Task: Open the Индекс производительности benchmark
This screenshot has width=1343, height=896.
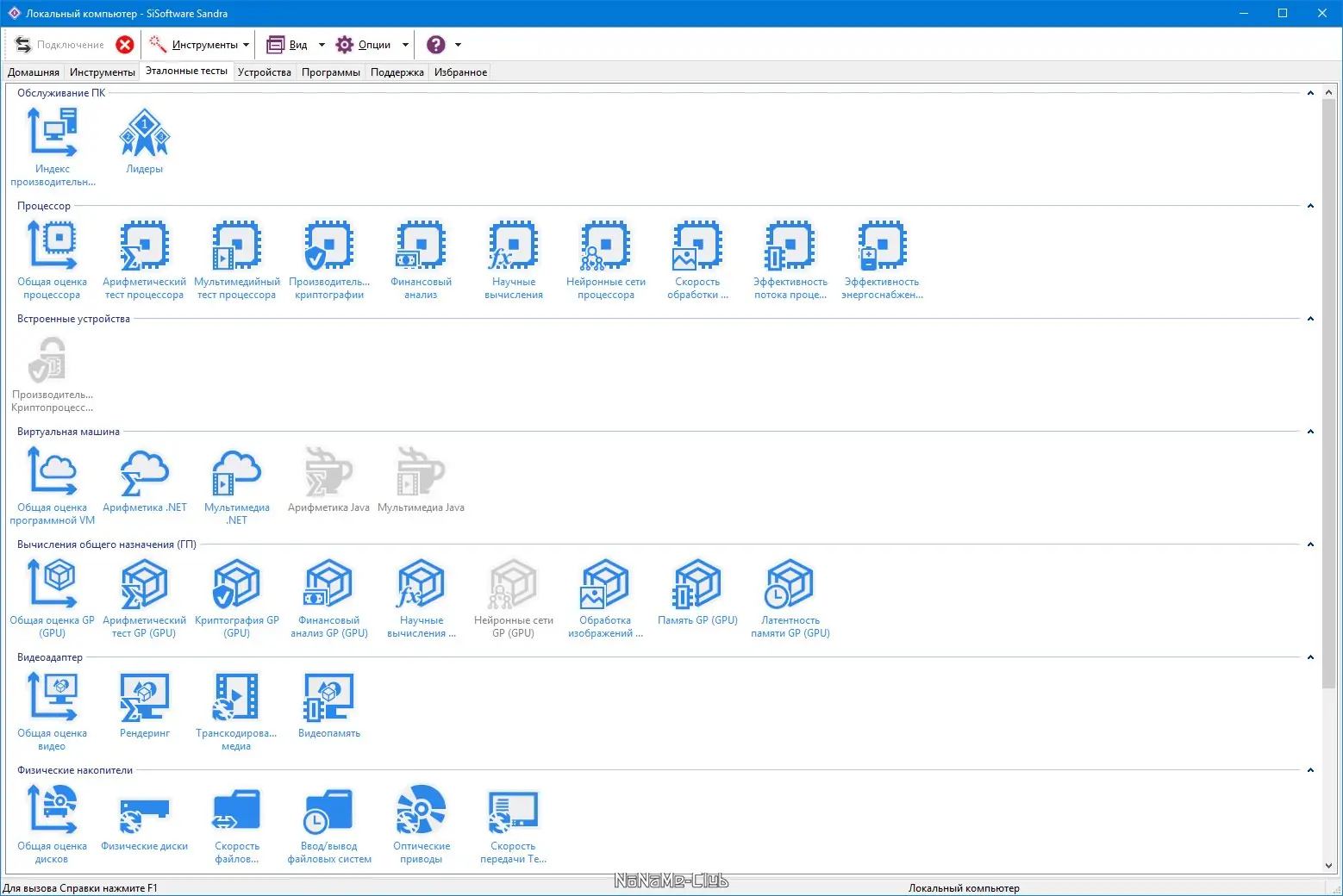Action: coord(53,146)
